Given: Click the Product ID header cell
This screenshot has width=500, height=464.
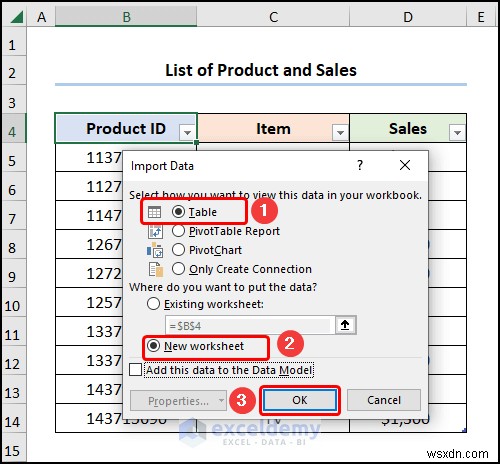Looking at the screenshot, I should (126, 129).
